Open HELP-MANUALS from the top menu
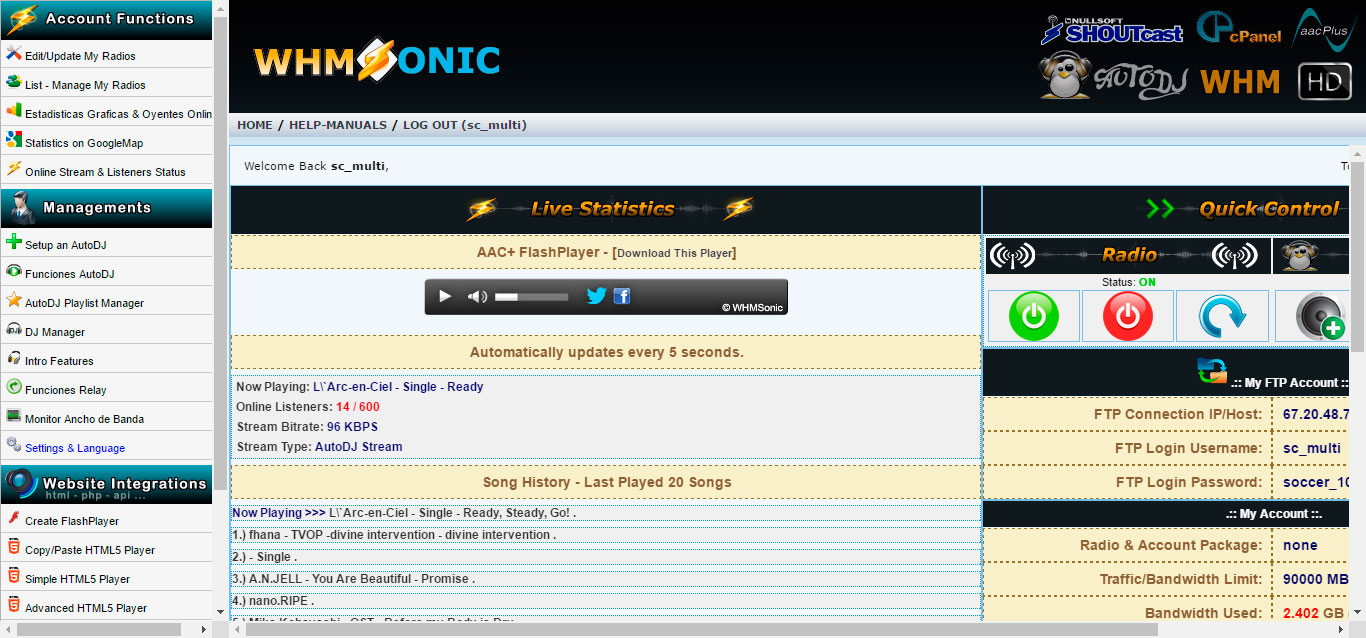The image size is (1366, 638). pos(338,125)
